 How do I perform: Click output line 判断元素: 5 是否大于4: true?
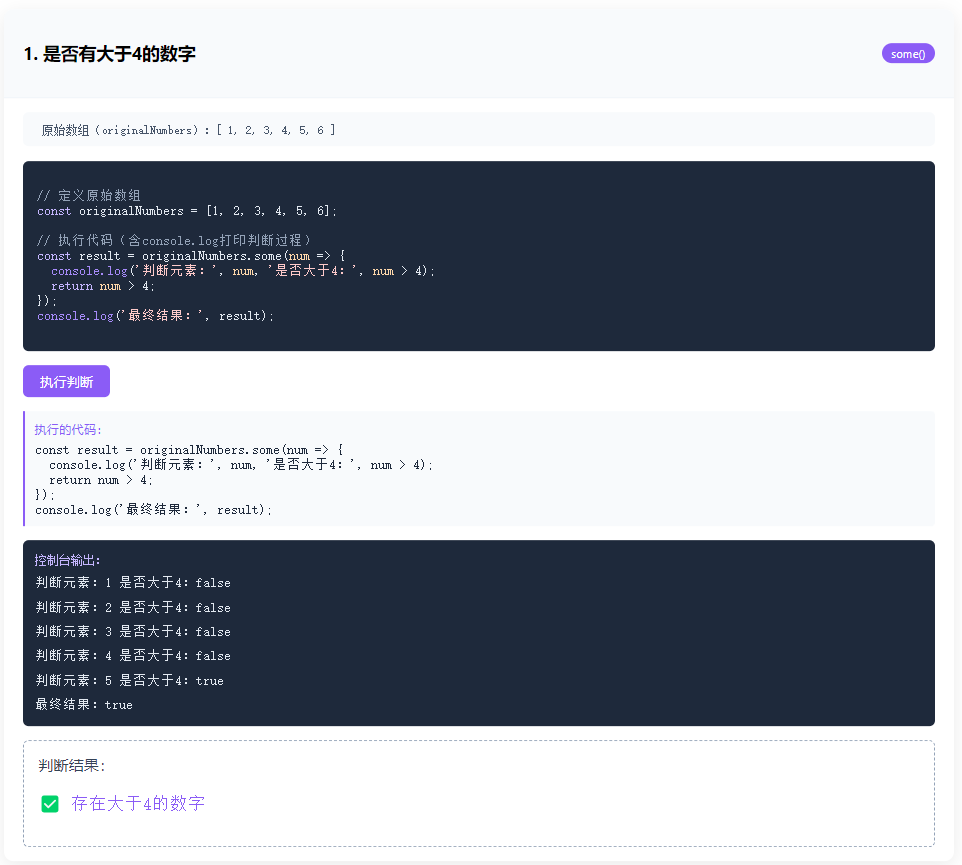click(x=129, y=680)
